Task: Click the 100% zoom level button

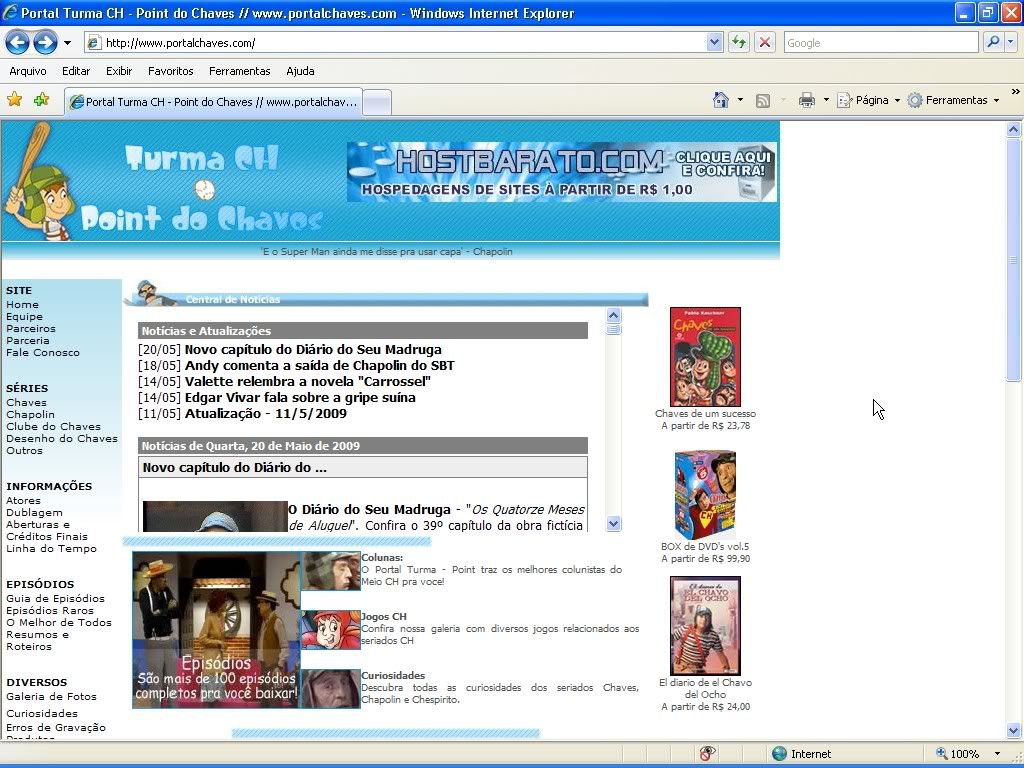Action: pos(957,754)
